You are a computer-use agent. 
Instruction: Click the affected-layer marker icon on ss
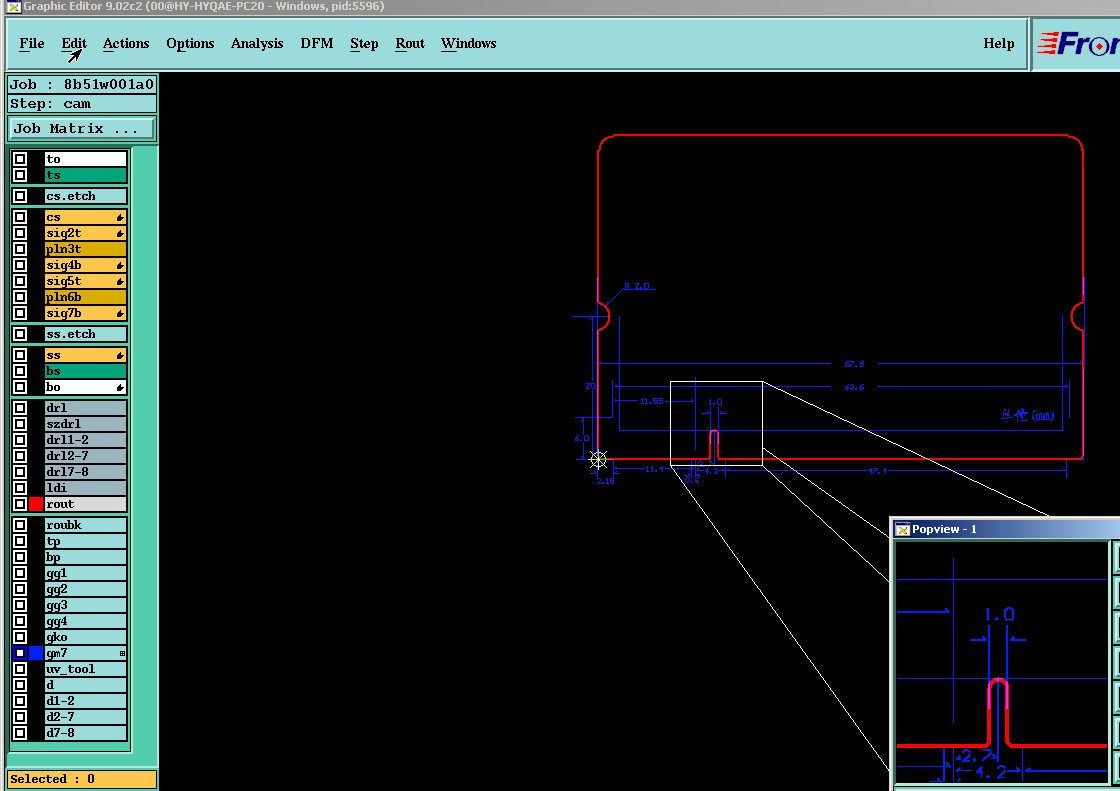tap(120, 355)
